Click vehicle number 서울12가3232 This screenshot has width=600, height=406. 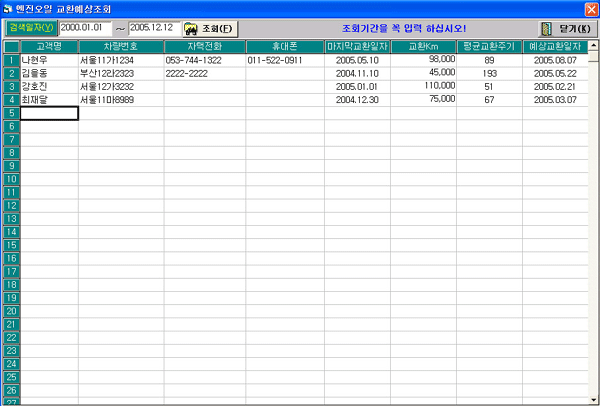coord(107,87)
